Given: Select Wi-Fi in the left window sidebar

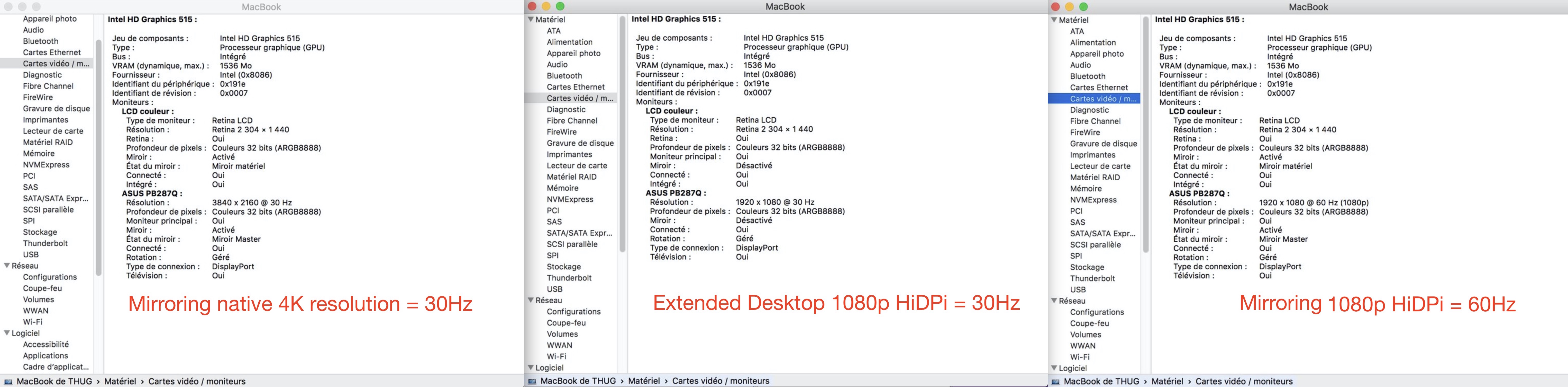Looking at the screenshot, I should pyautogui.click(x=33, y=322).
